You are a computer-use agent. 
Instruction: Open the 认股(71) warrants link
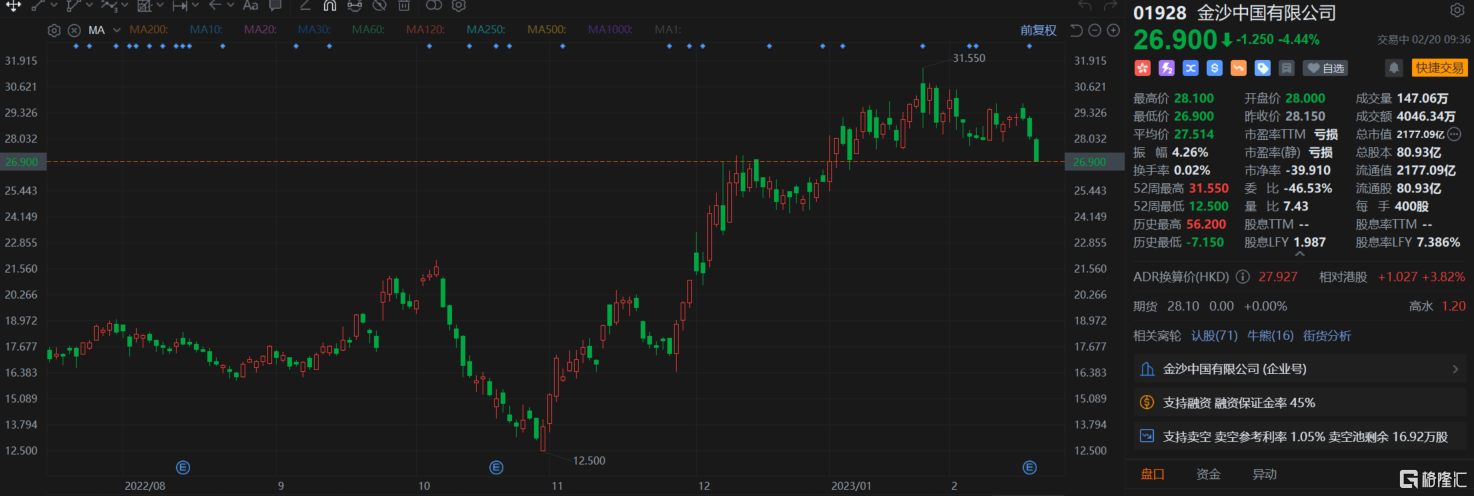point(1214,335)
